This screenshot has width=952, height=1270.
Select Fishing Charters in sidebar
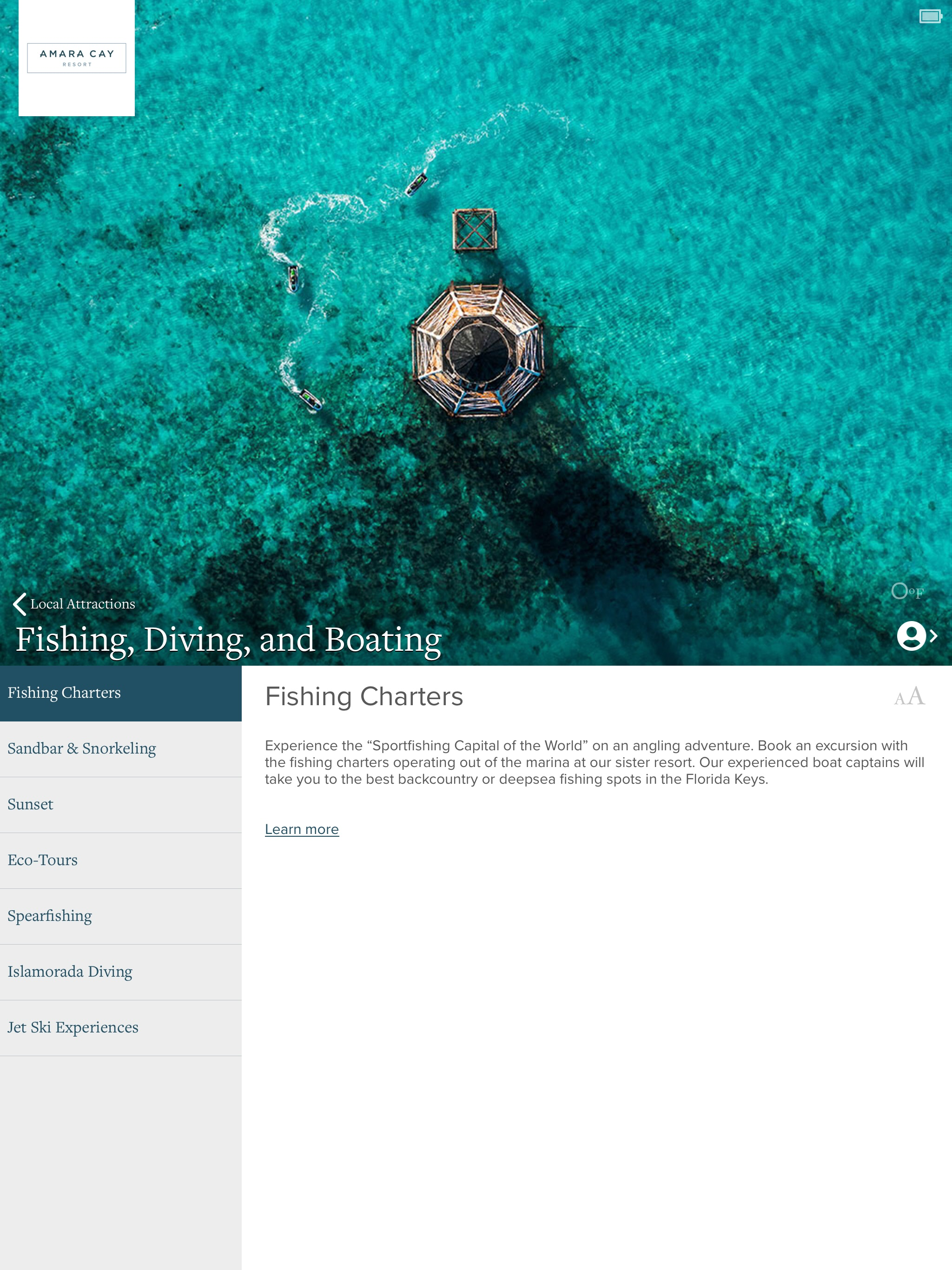pyautogui.click(x=120, y=693)
